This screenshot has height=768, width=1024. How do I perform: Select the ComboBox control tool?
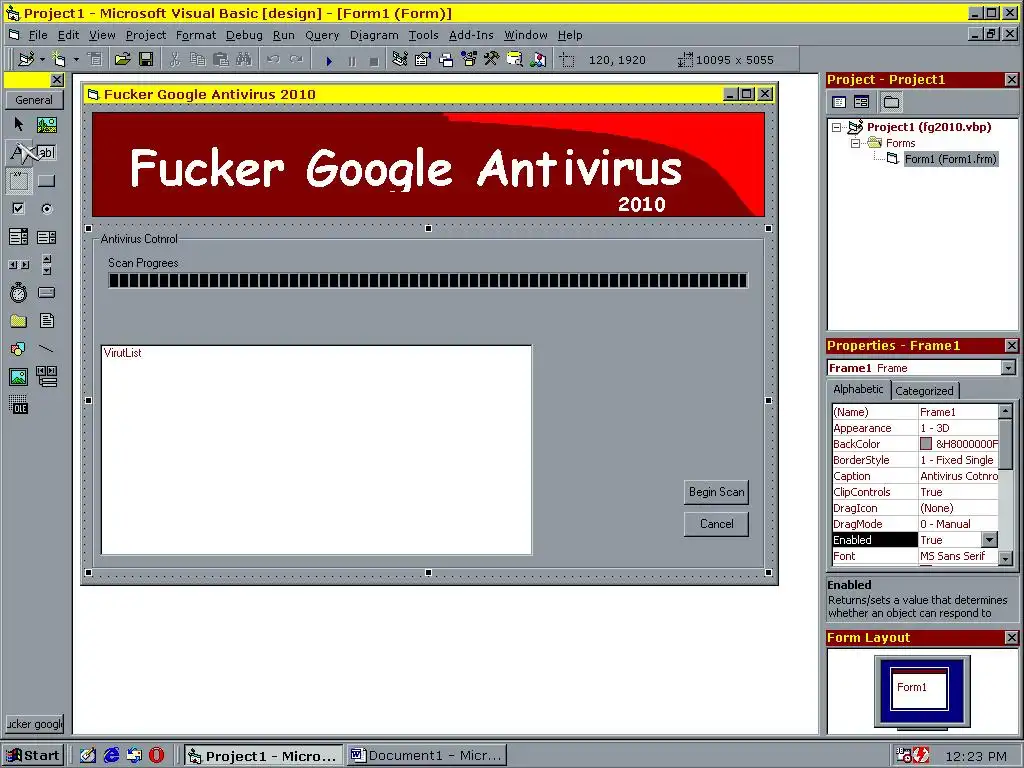[x=18, y=237]
